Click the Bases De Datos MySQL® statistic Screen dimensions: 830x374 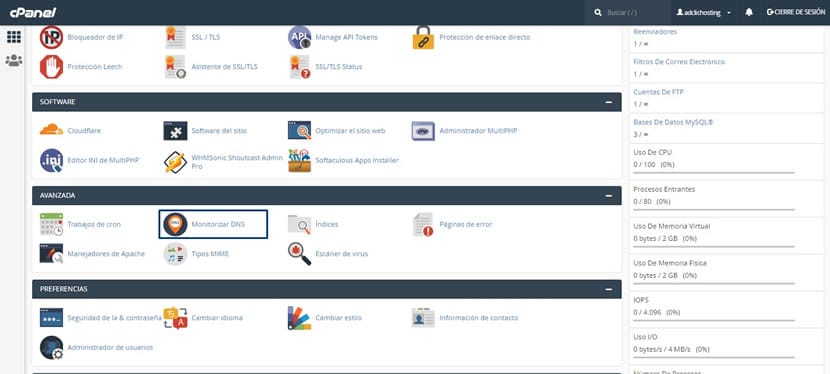[673, 122]
